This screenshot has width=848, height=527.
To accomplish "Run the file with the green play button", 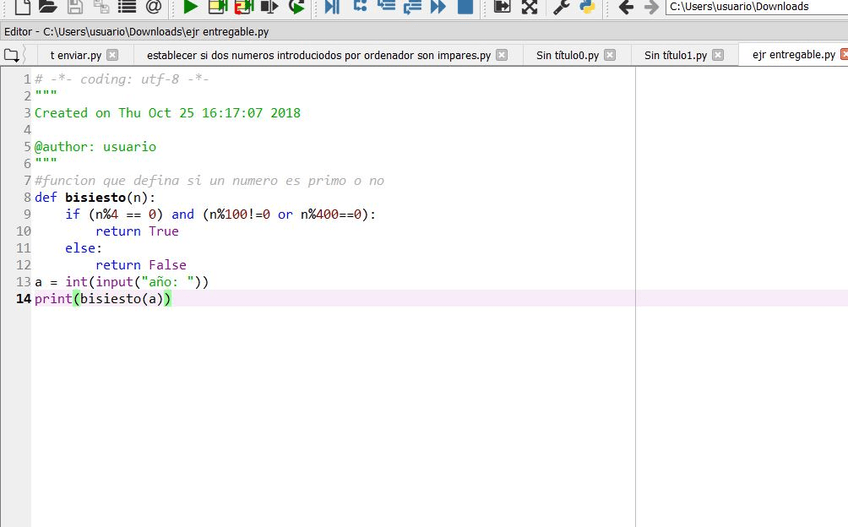I will (190, 7).
